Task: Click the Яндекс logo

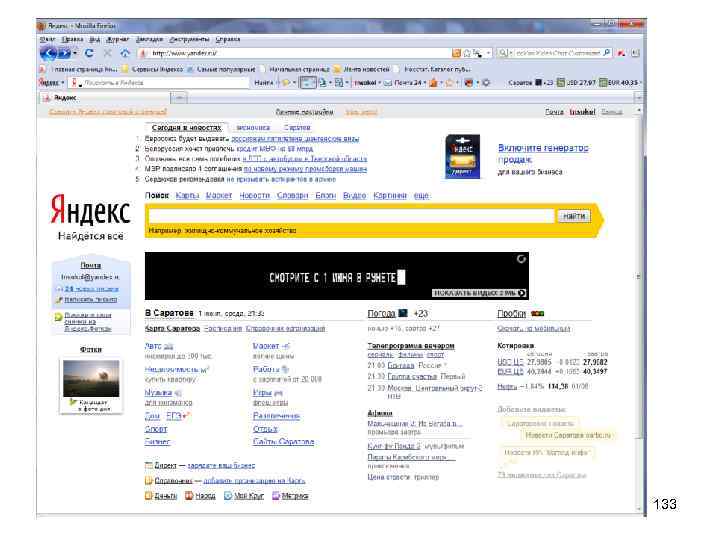Action: 90,209
